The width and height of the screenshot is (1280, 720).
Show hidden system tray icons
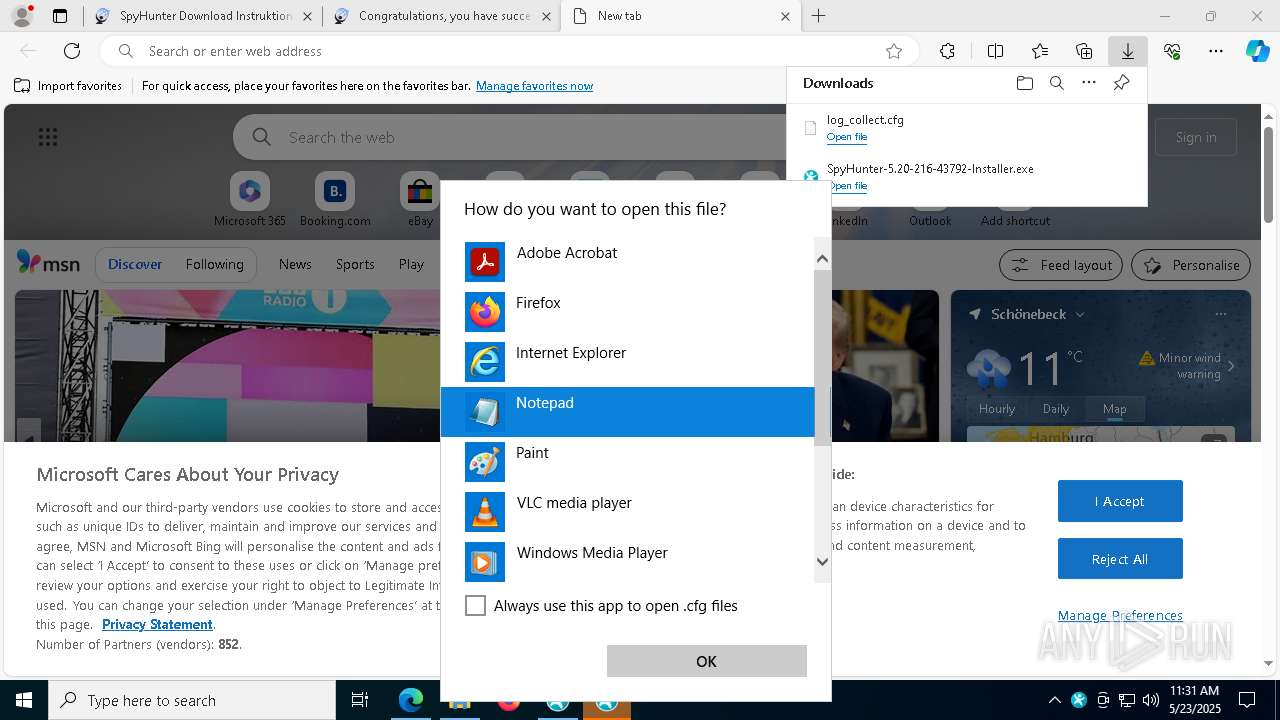tap(1055, 700)
